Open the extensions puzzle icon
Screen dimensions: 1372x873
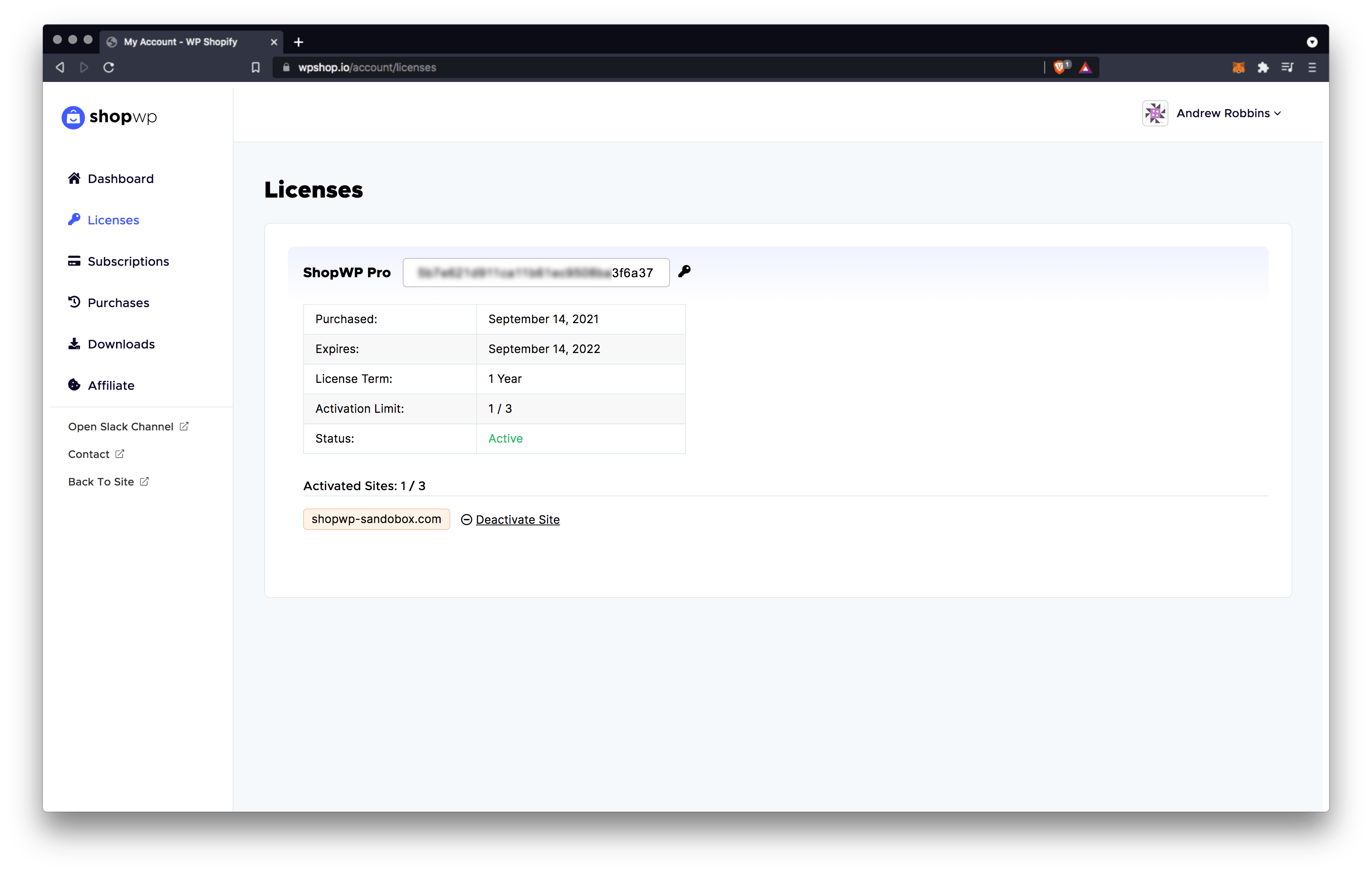pyautogui.click(x=1263, y=67)
